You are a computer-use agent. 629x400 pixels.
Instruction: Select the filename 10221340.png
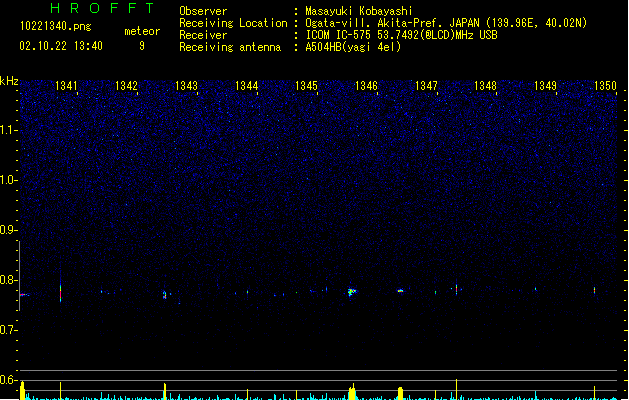[x=56, y=26]
